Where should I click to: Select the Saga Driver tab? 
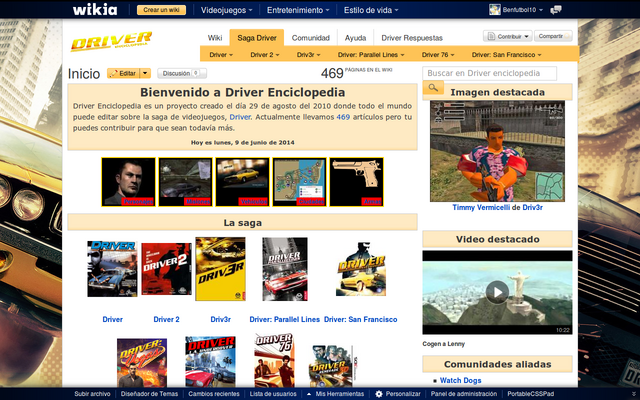257,38
